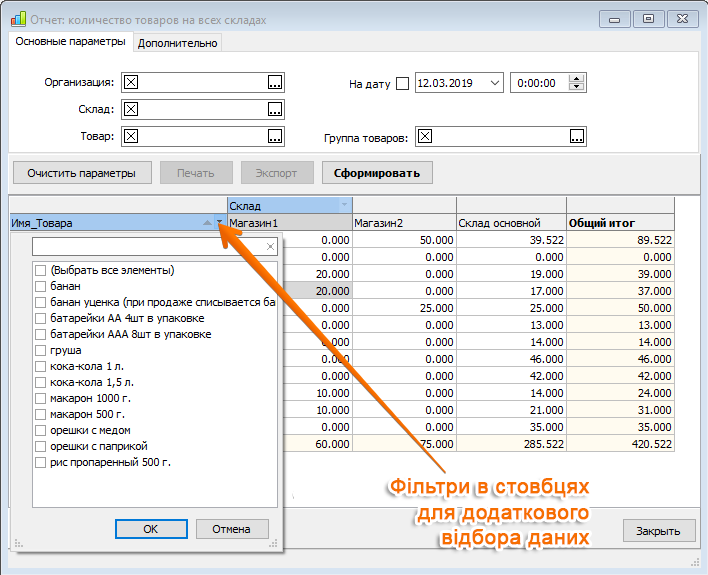The height and width of the screenshot is (575, 708).
Task: Clear the Товар field with its X icon
Action: [x=131, y=136]
